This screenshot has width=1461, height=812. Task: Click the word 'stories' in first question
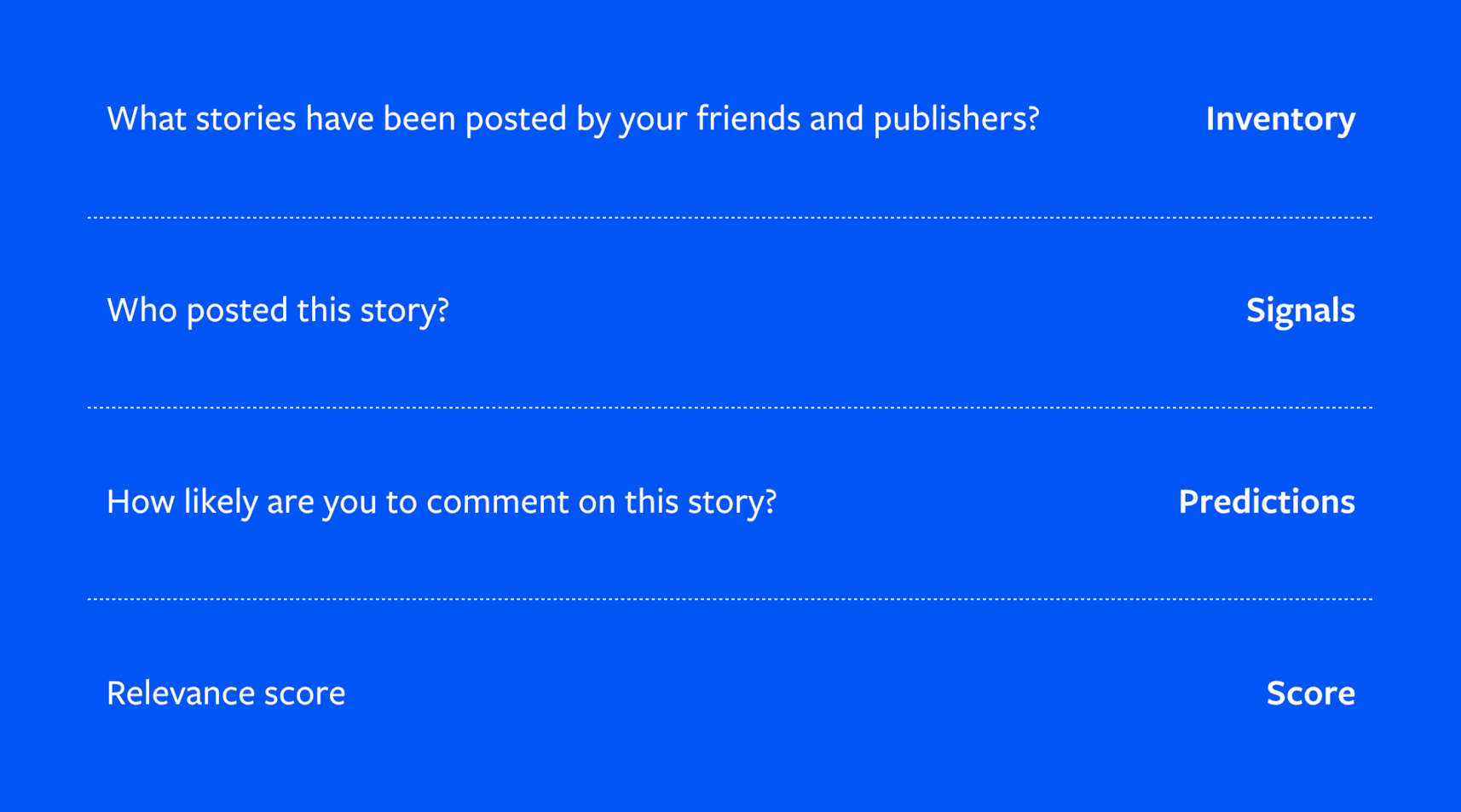point(245,118)
